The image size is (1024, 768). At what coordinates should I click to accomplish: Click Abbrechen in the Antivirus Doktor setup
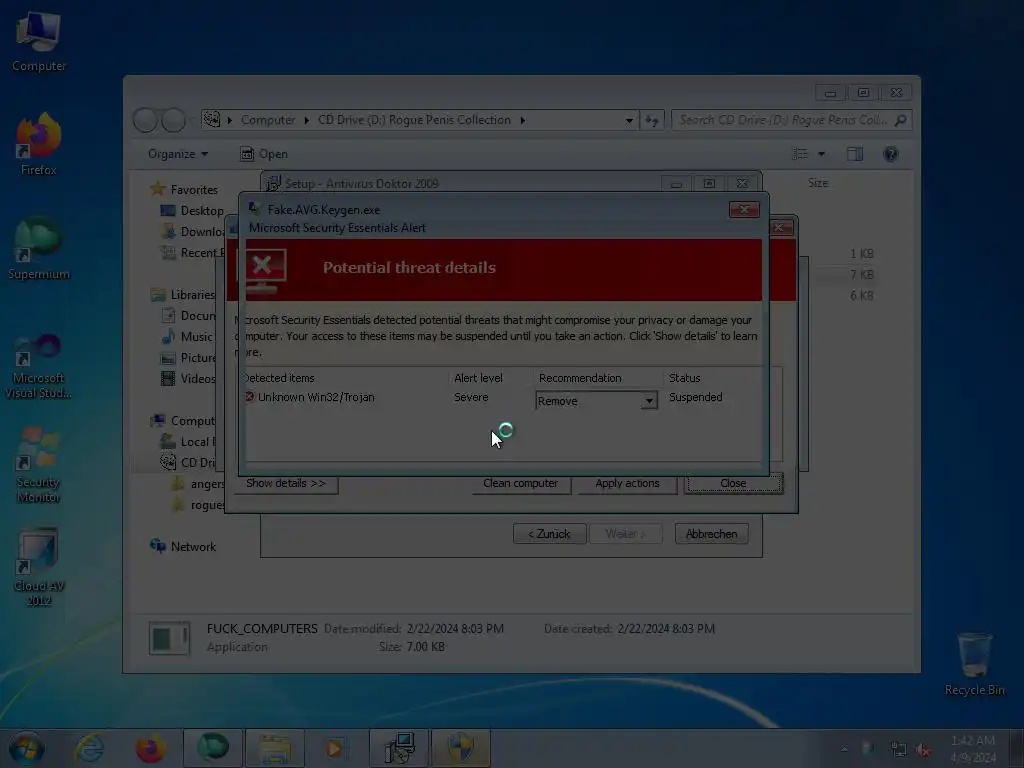pos(711,534)
